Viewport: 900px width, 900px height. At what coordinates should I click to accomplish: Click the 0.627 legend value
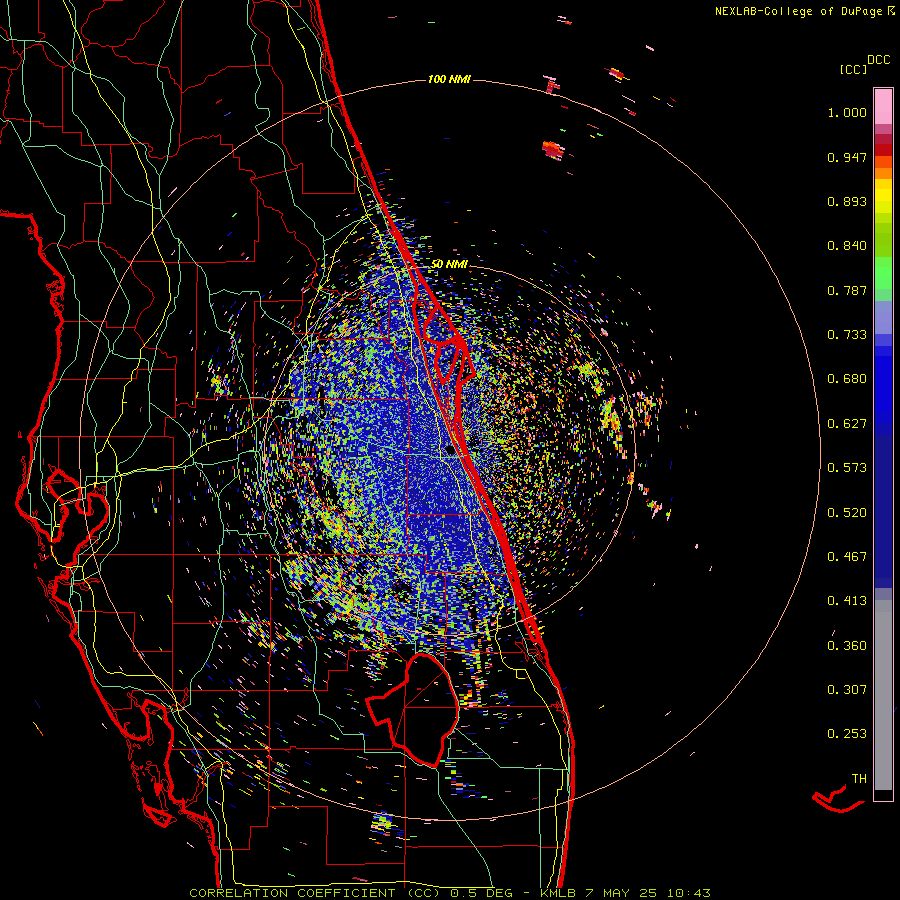[847, 424]
